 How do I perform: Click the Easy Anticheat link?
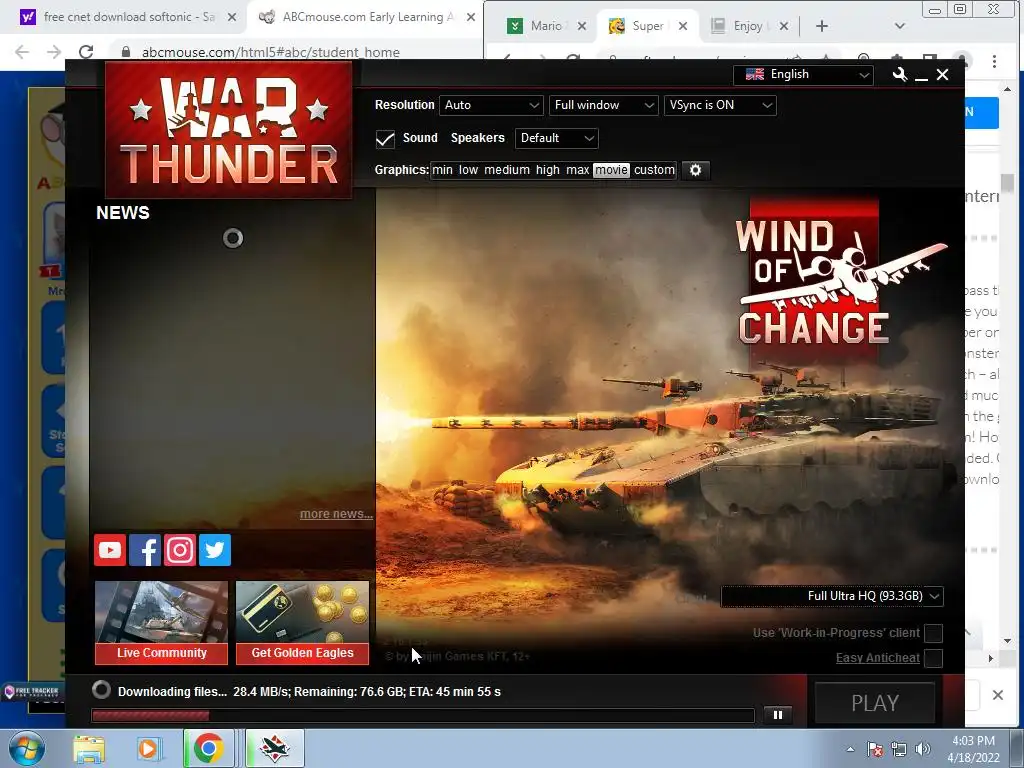878,658
